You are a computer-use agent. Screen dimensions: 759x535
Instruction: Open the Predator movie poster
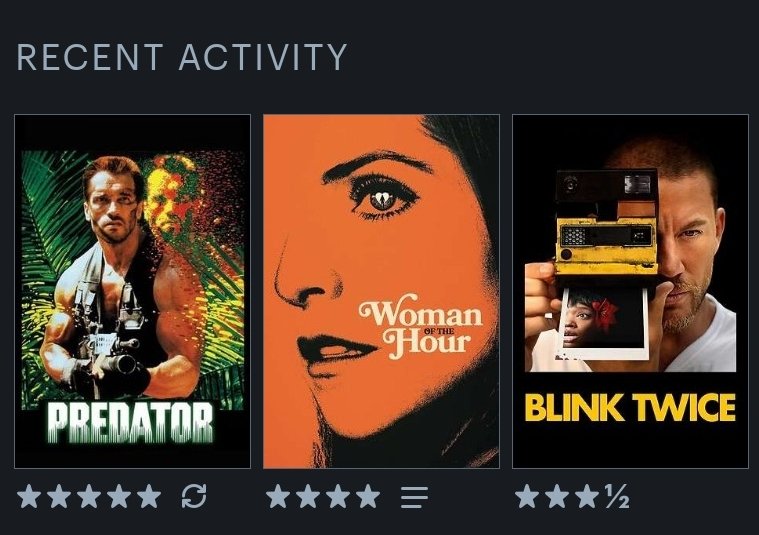click(133, 291)
